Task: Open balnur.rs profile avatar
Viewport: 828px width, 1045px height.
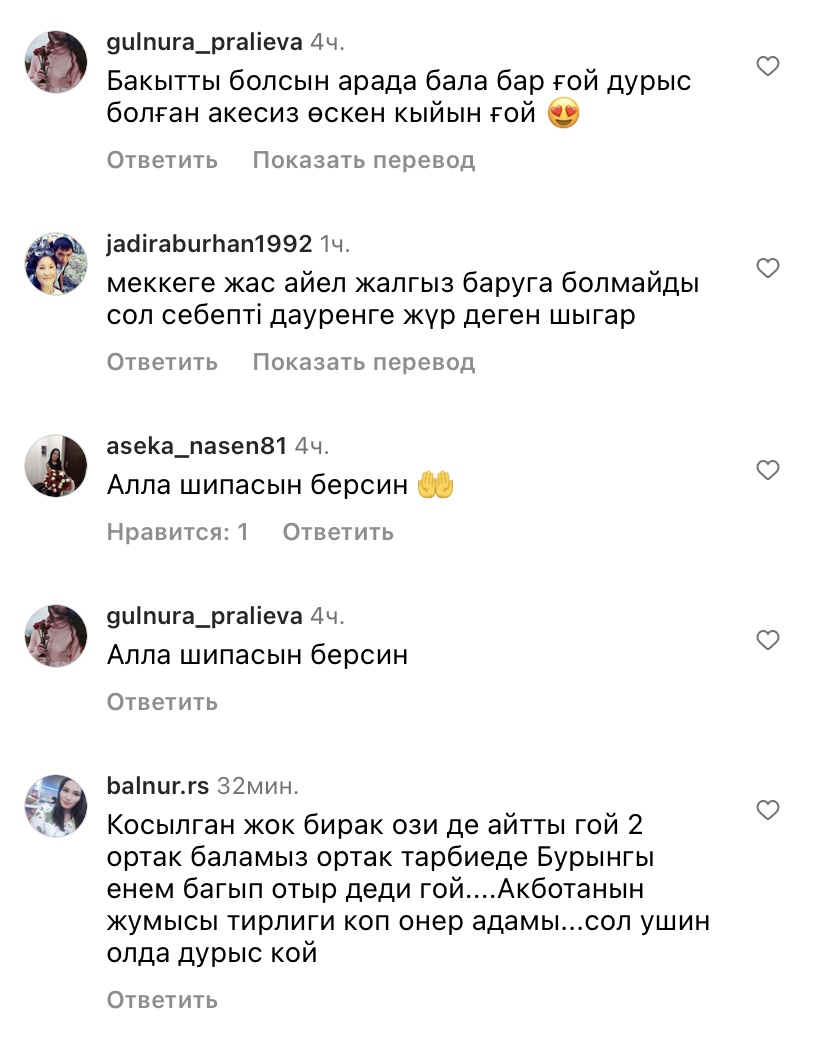Action: pos(56,806)
